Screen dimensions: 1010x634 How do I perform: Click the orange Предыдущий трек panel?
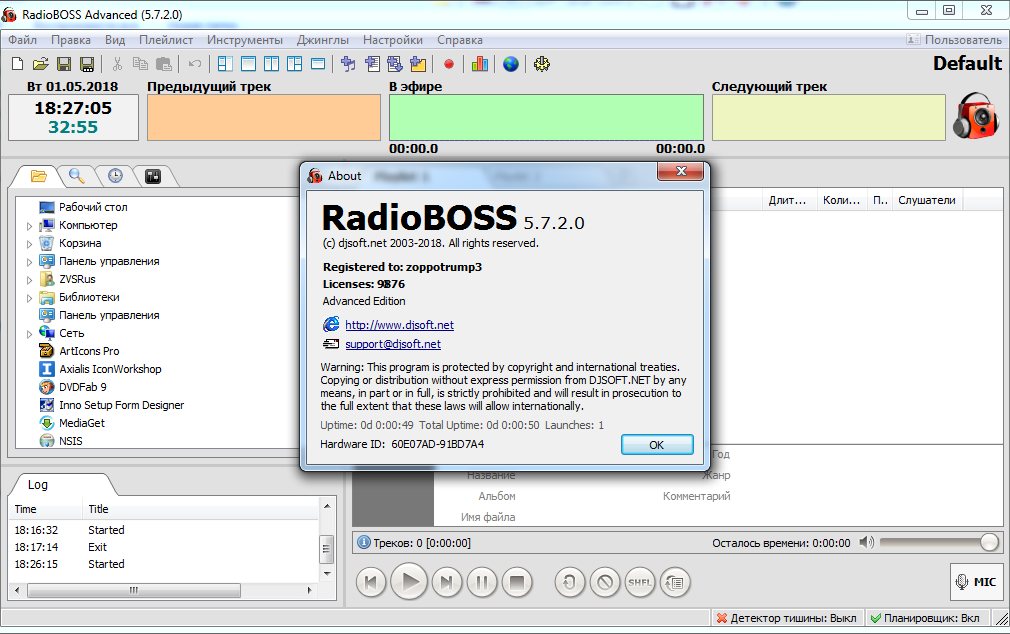click(x=264, y=117)
